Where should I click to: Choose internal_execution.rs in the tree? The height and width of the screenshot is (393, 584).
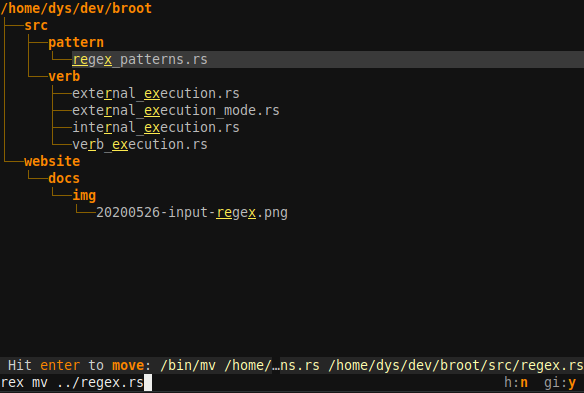coord(156,127)
